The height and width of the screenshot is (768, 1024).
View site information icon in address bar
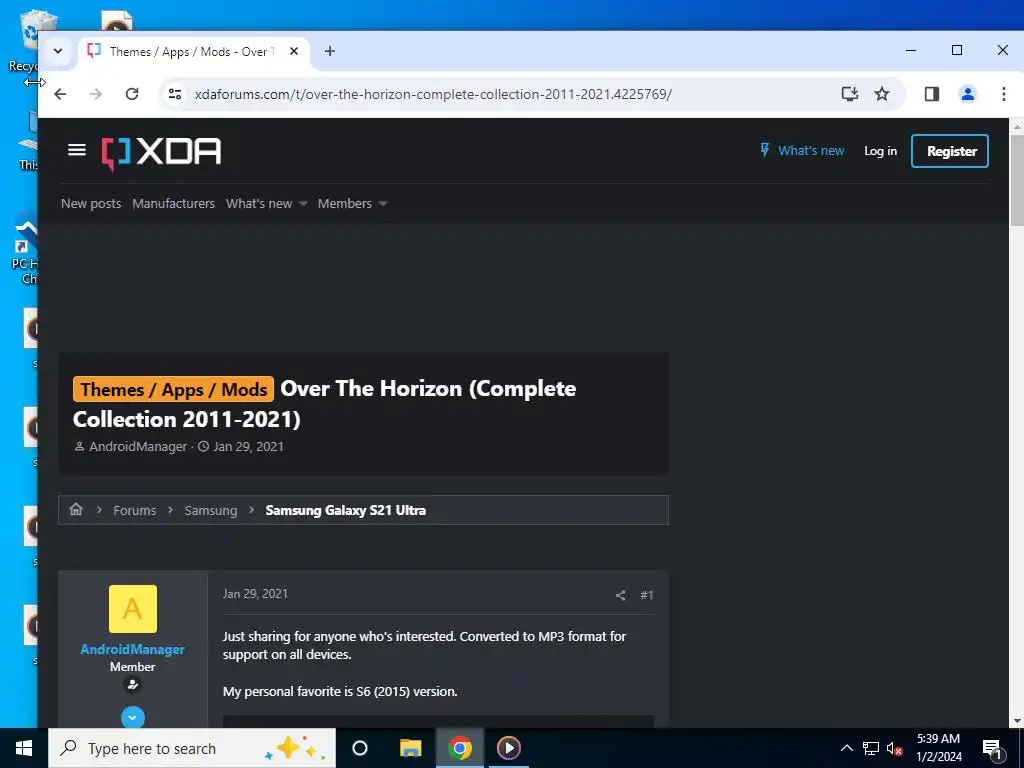coord(175,94)
